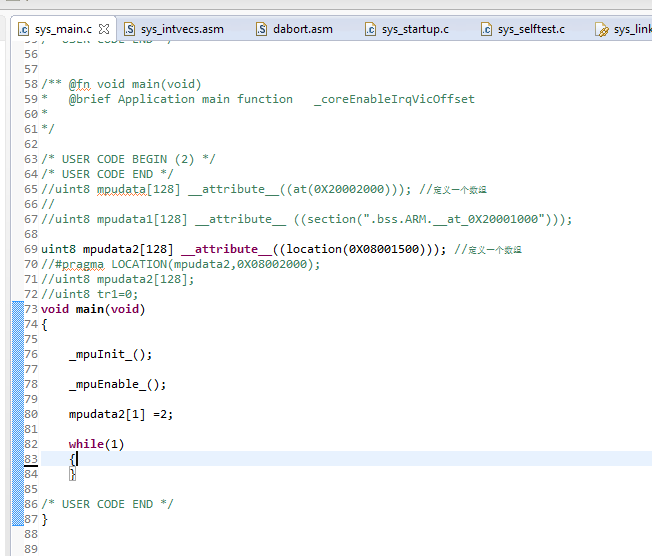Click the '_mpuInit_();' call
The width and height of the screenshot is (652, 556).
pos(111,354)
